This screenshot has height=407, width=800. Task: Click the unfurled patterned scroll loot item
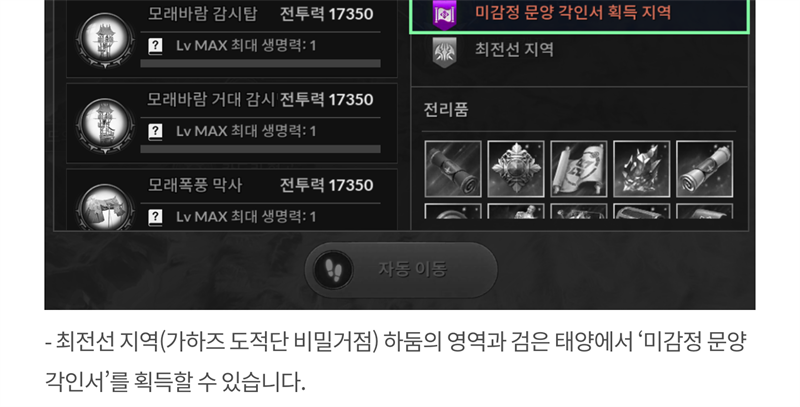[579, 169]
